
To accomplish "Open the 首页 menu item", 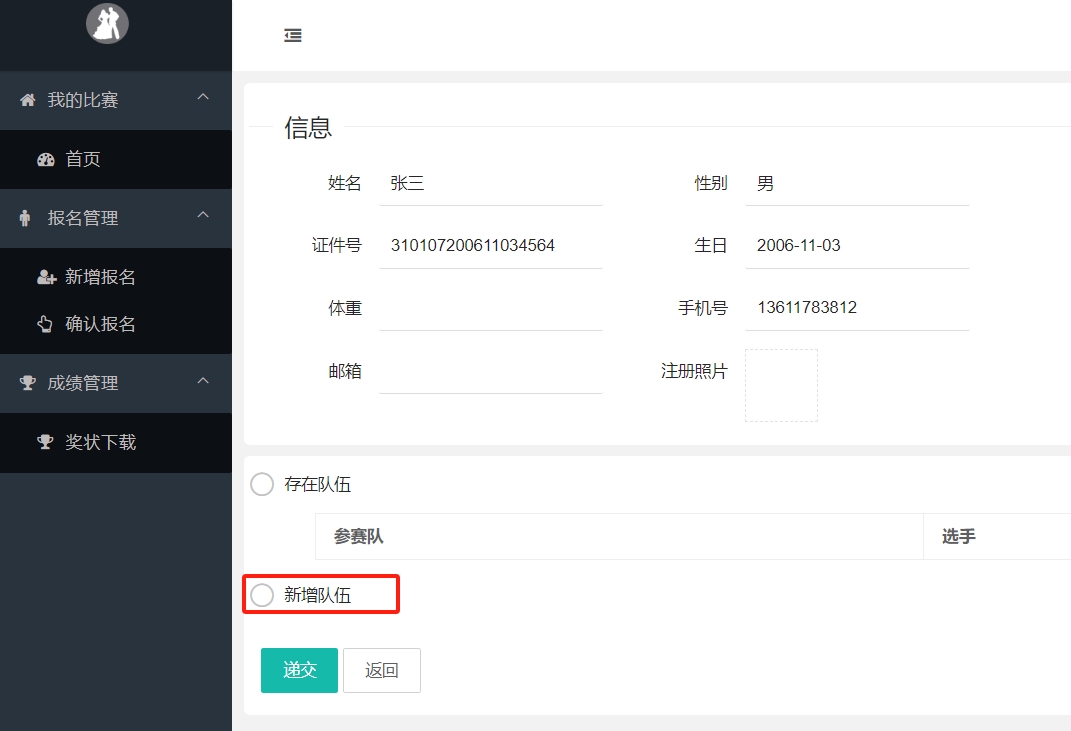I will (83, 159).
